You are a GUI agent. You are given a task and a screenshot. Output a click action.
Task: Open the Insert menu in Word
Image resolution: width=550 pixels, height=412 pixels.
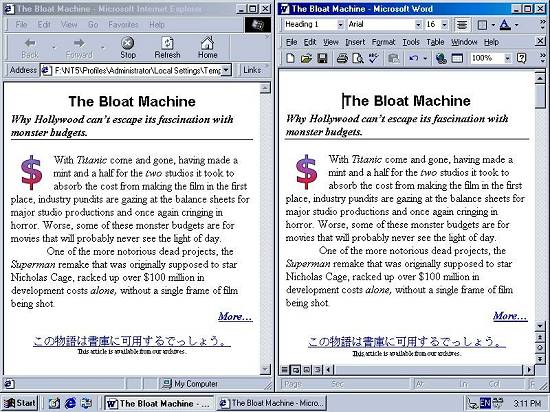[355, 42]
